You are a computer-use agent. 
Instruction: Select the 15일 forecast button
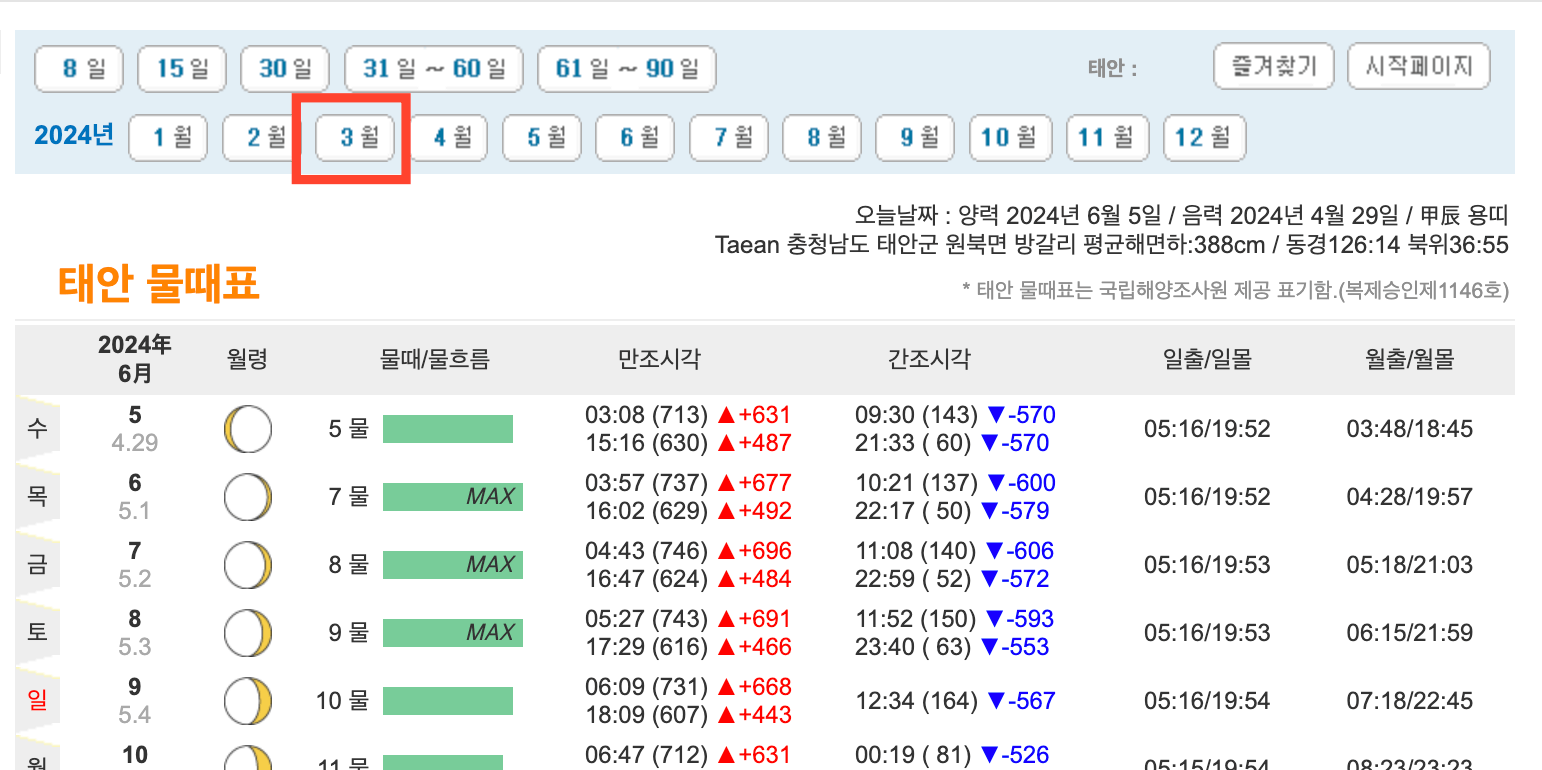(x=183, y=69)
